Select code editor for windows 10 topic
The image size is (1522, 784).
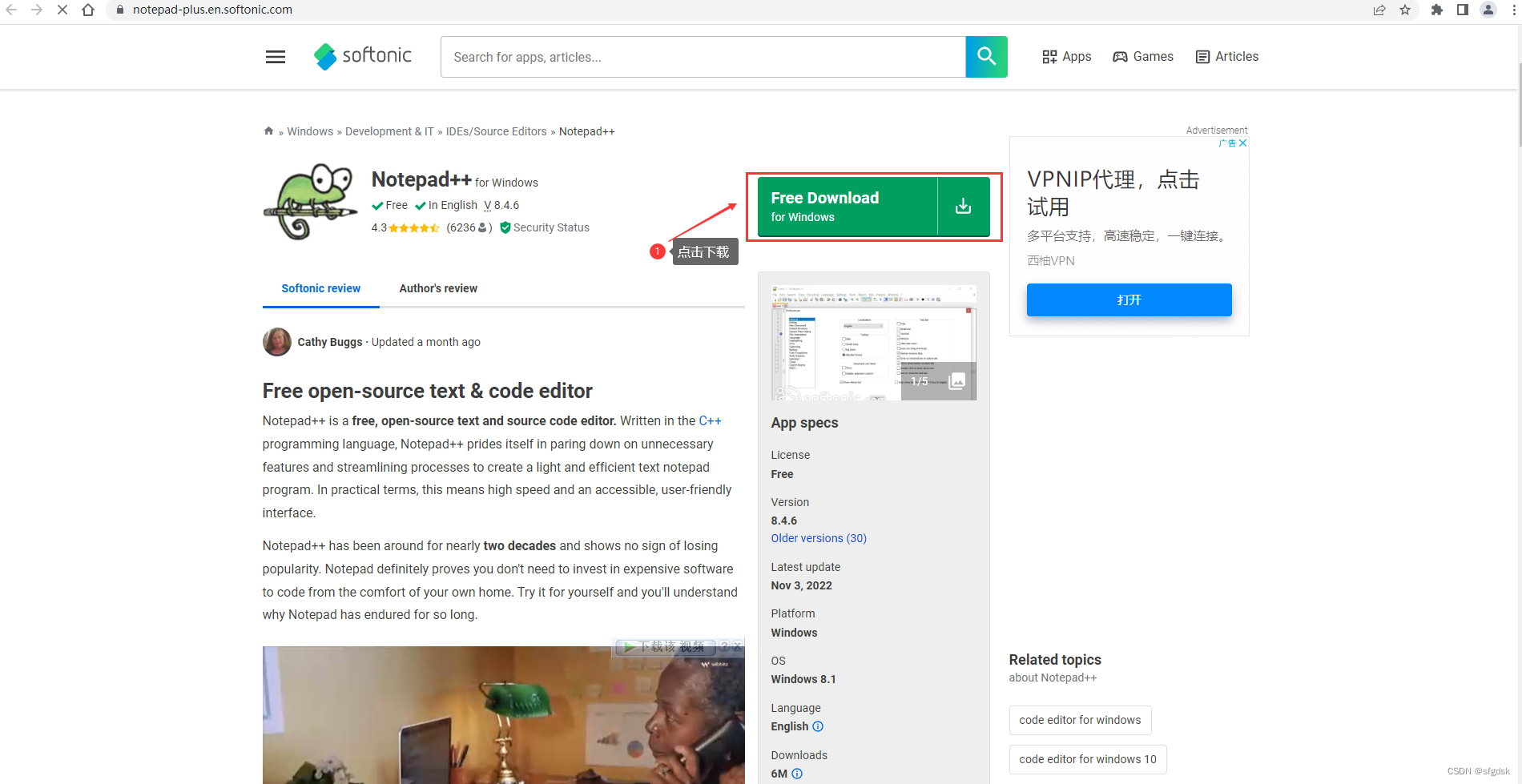tap(1088, 759)
